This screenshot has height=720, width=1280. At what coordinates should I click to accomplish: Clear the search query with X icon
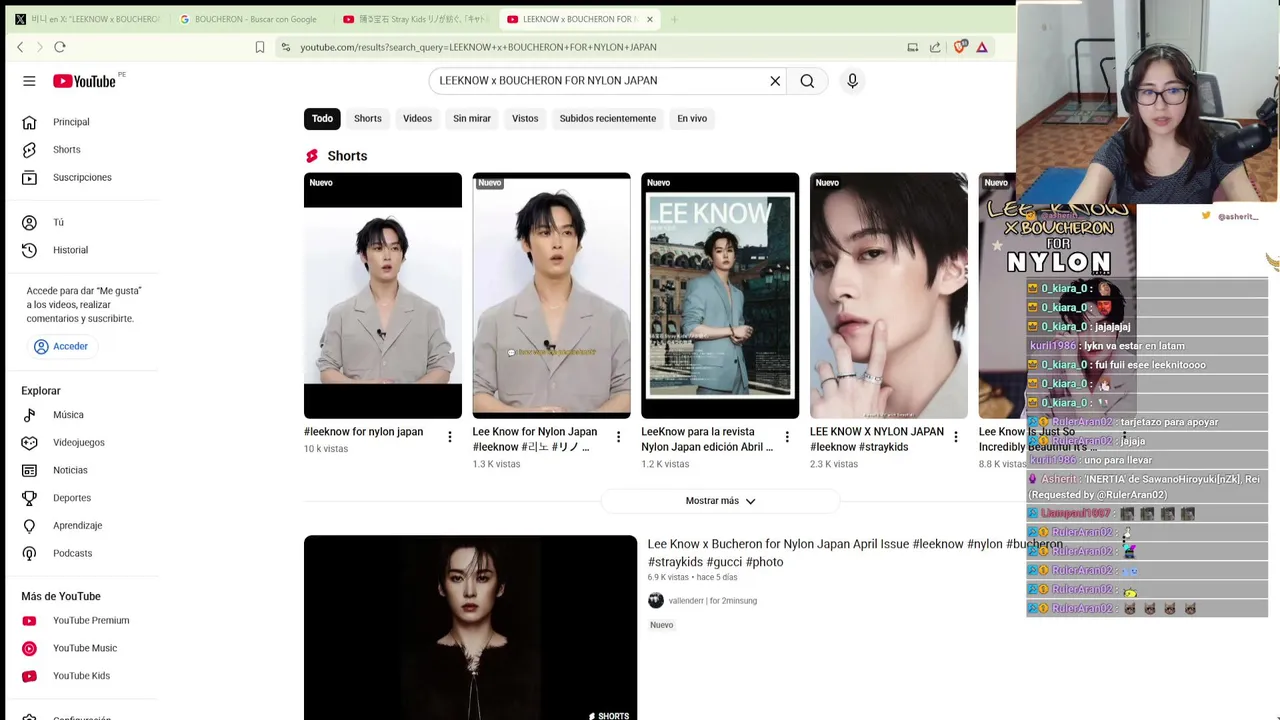coord(775,81)
